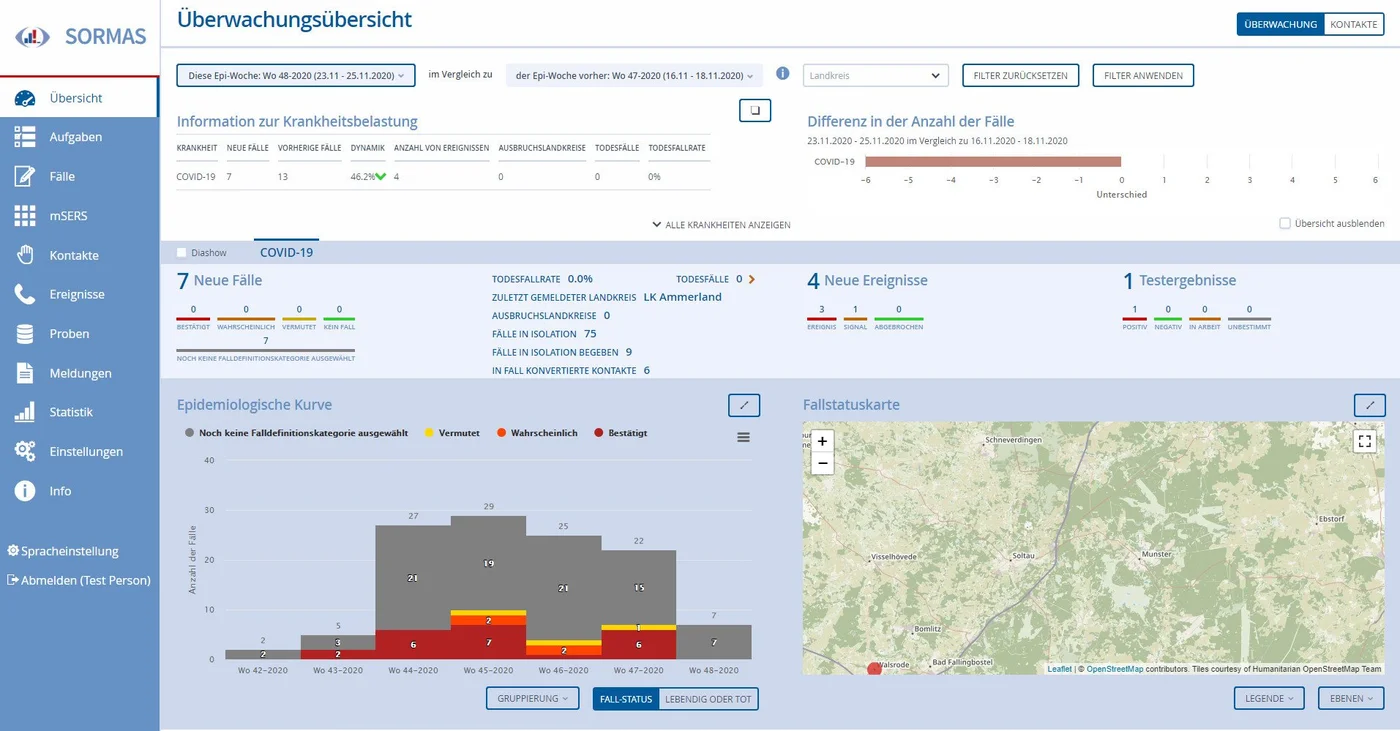The height and width of the screenshot is (731, 1400).
Task: Open the OpenStreetMap attribution link
Action: (x=1115, y=669)
